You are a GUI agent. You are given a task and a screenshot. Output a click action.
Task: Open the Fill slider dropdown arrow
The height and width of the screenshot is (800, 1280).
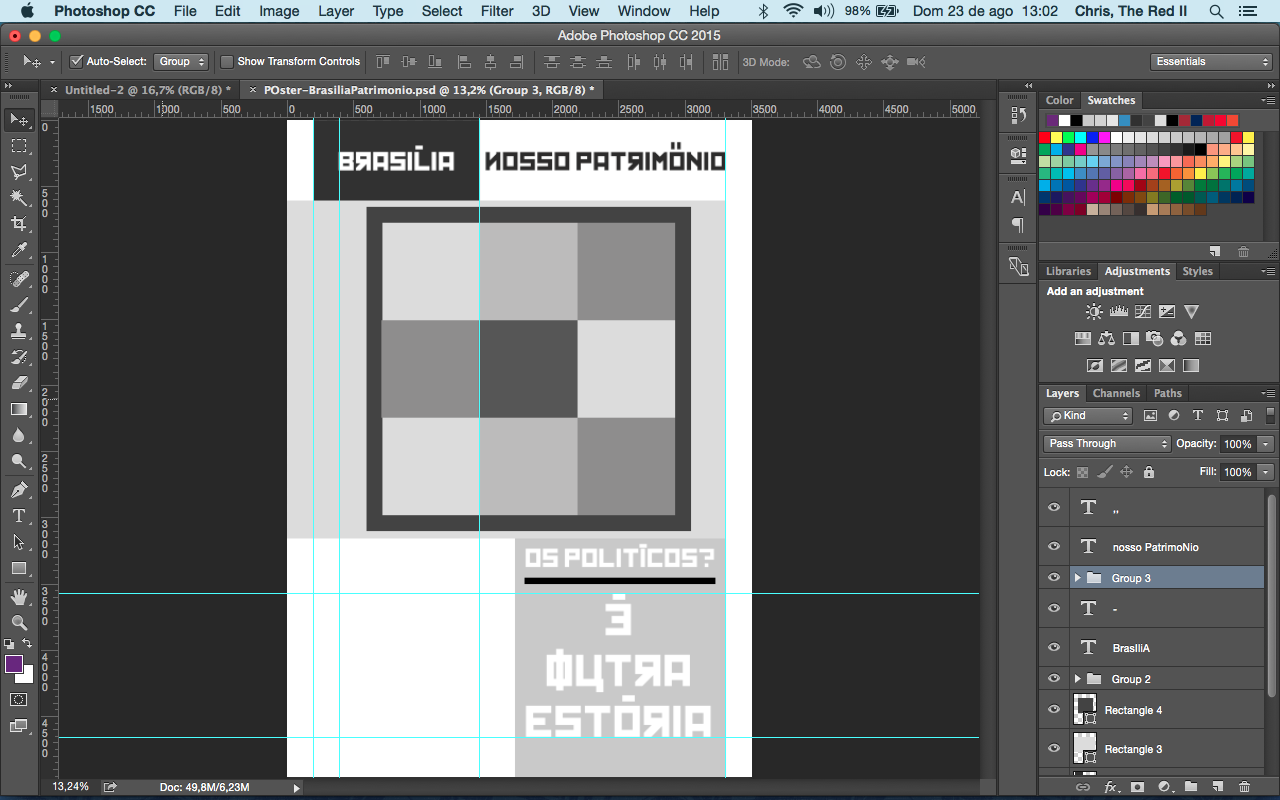point(1266,472)
